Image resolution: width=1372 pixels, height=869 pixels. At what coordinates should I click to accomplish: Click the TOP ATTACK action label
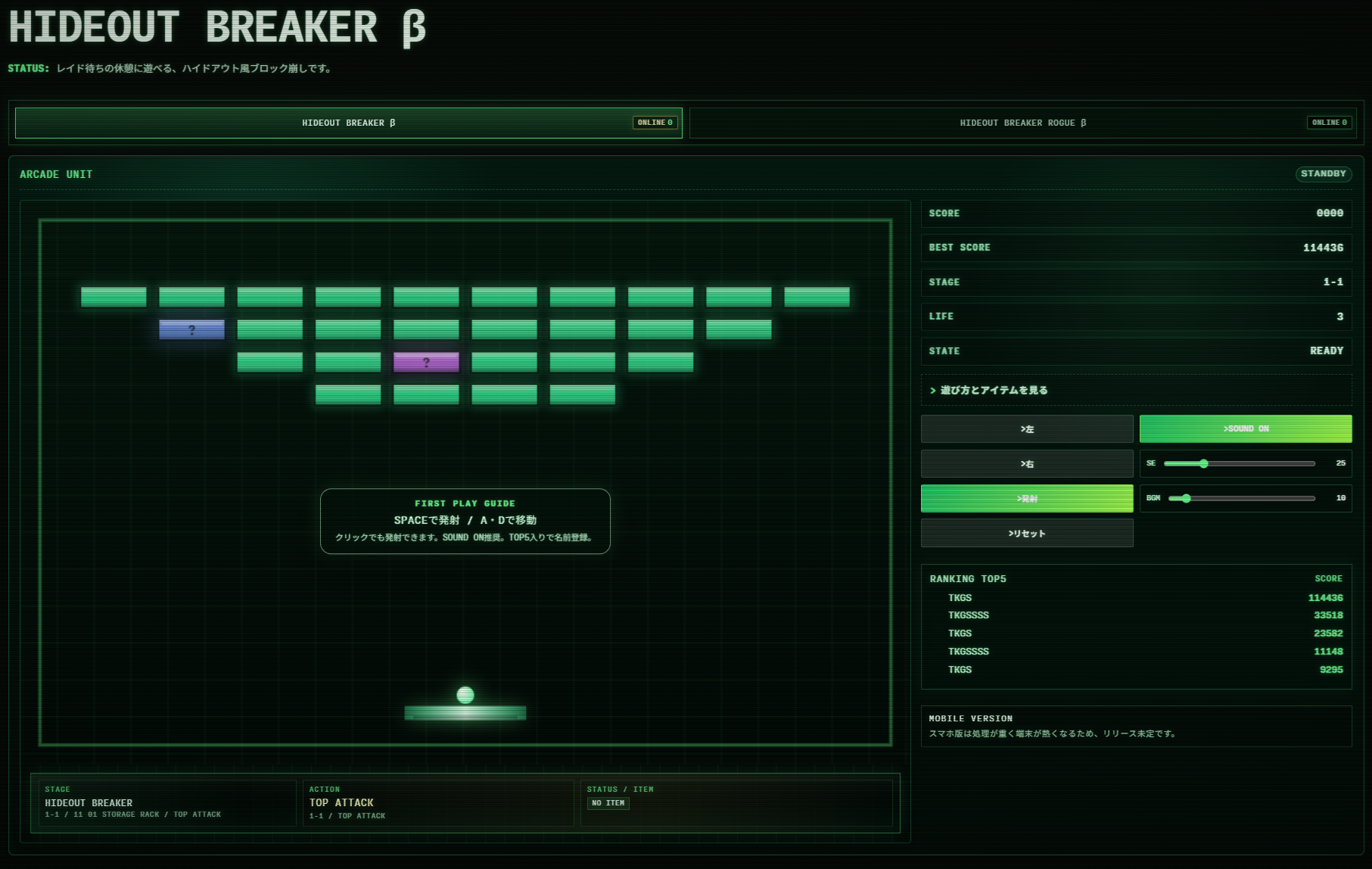341,803
